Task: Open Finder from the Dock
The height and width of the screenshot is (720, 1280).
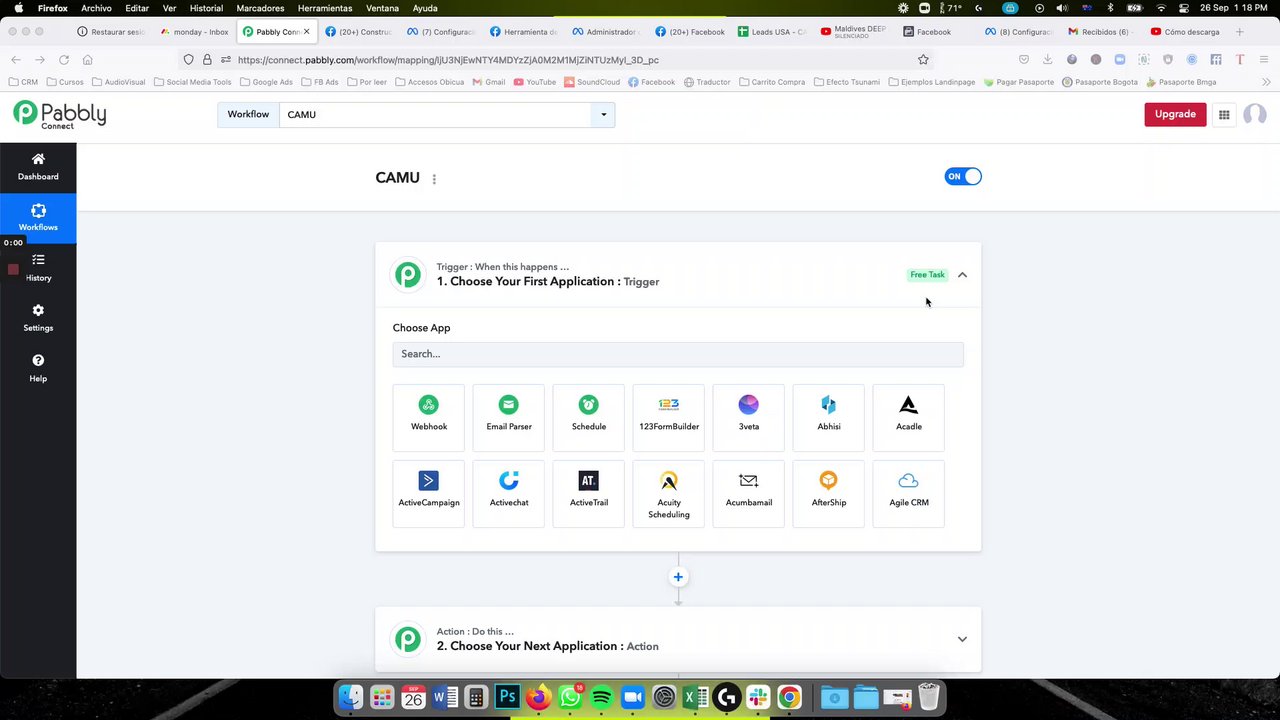Action: point(350,697)
